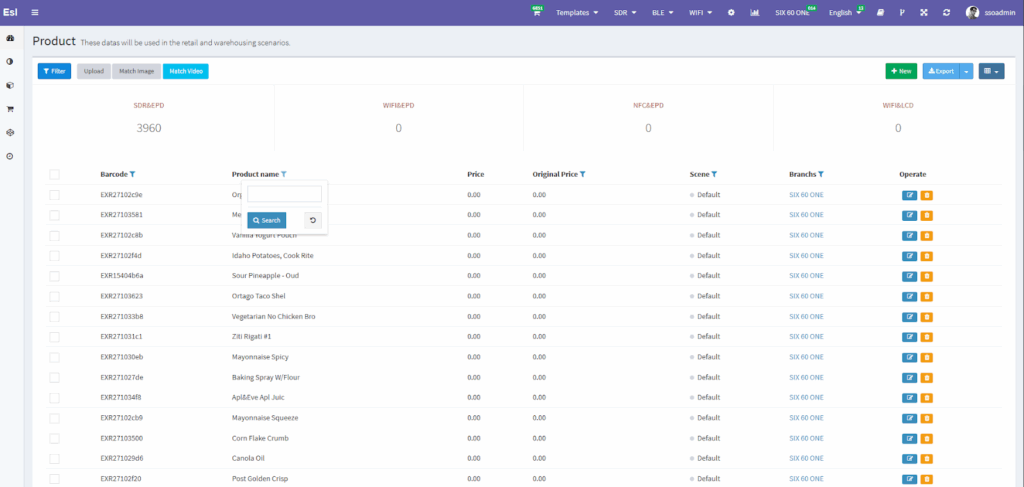Image resolution: width=1024 pixels, height=487 pixels.
Task: Open the SDR menu in the top bar
Action: click(626, 13)
